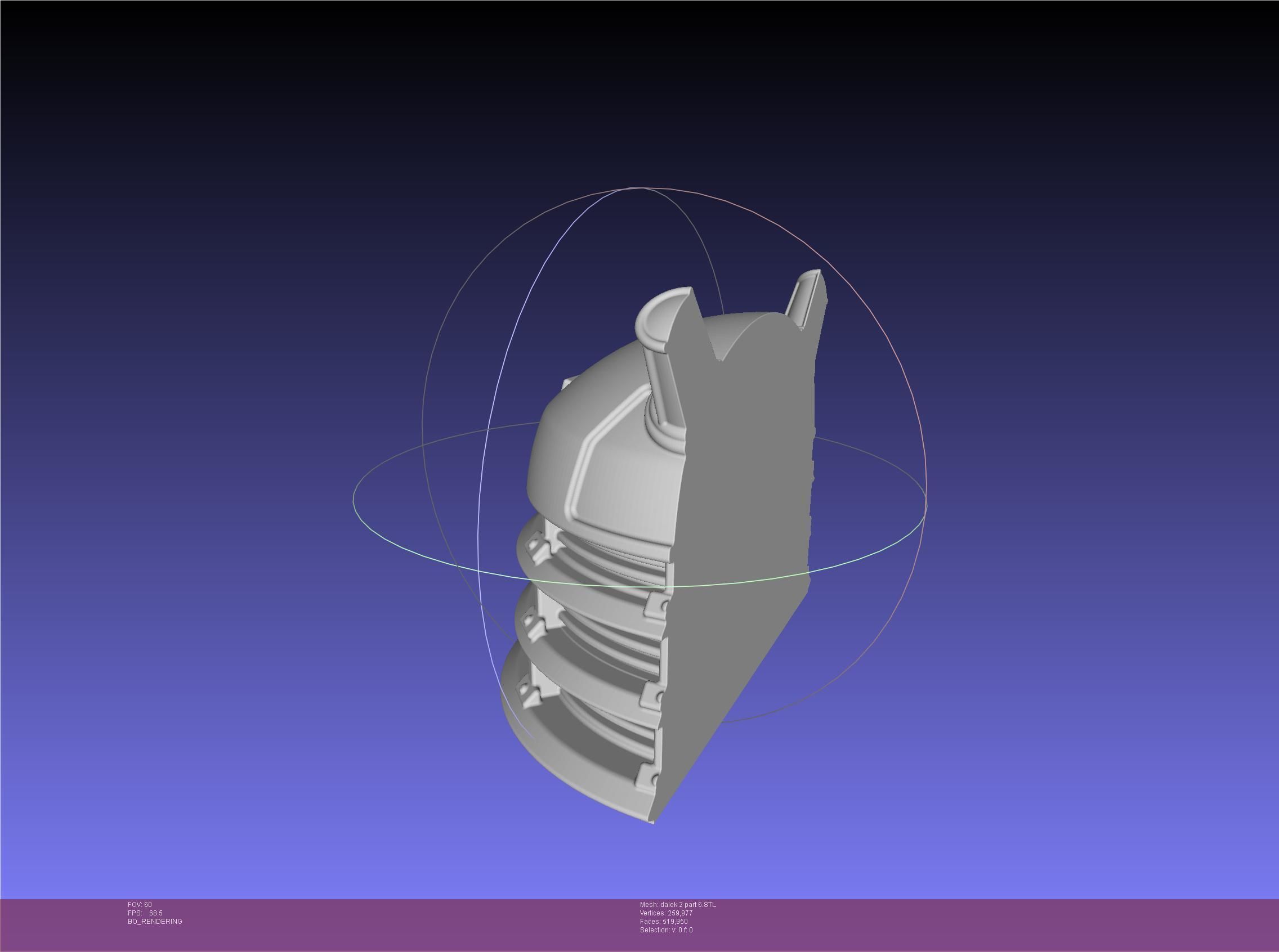Click 'Mesh: dalek 2 part 6.STL' label
Screen dimensions: 1279x952
pyautogui.click(x=678, y=905)
